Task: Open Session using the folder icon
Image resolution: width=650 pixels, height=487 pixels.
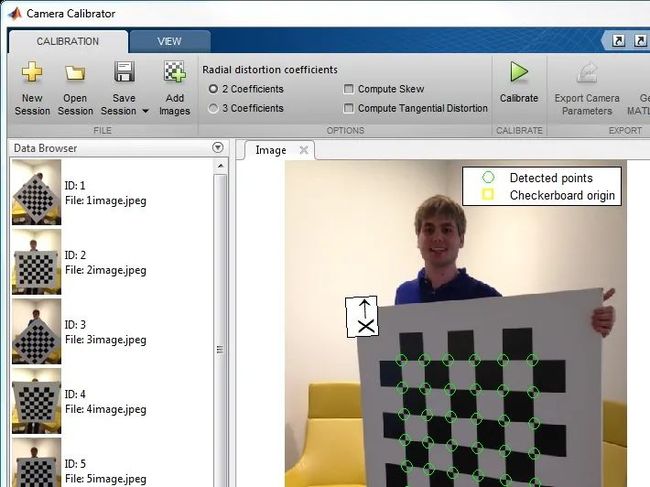Action: [x=75, y=73]
